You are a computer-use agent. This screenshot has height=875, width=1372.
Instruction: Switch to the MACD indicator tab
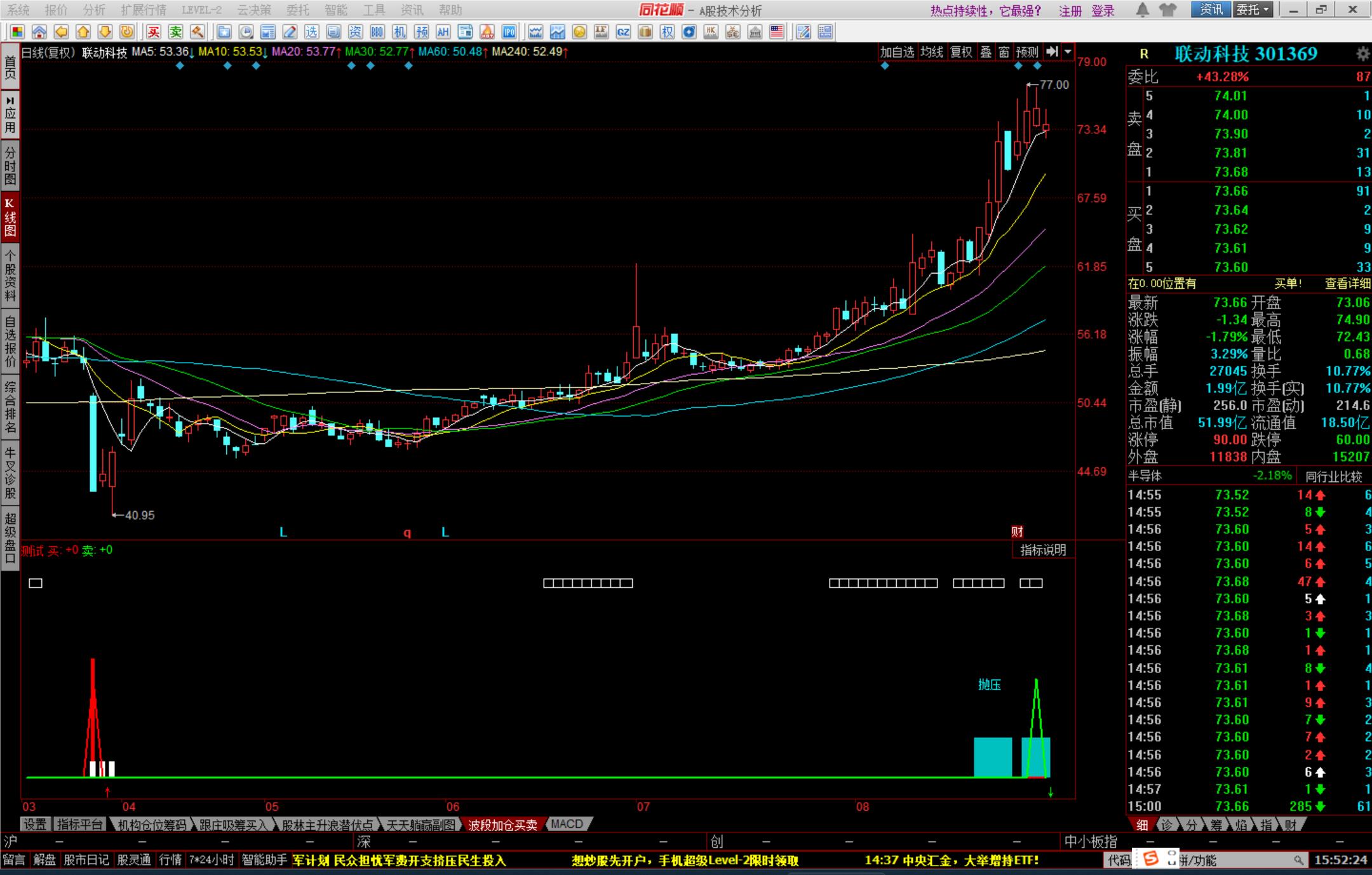tap(567, 824)
